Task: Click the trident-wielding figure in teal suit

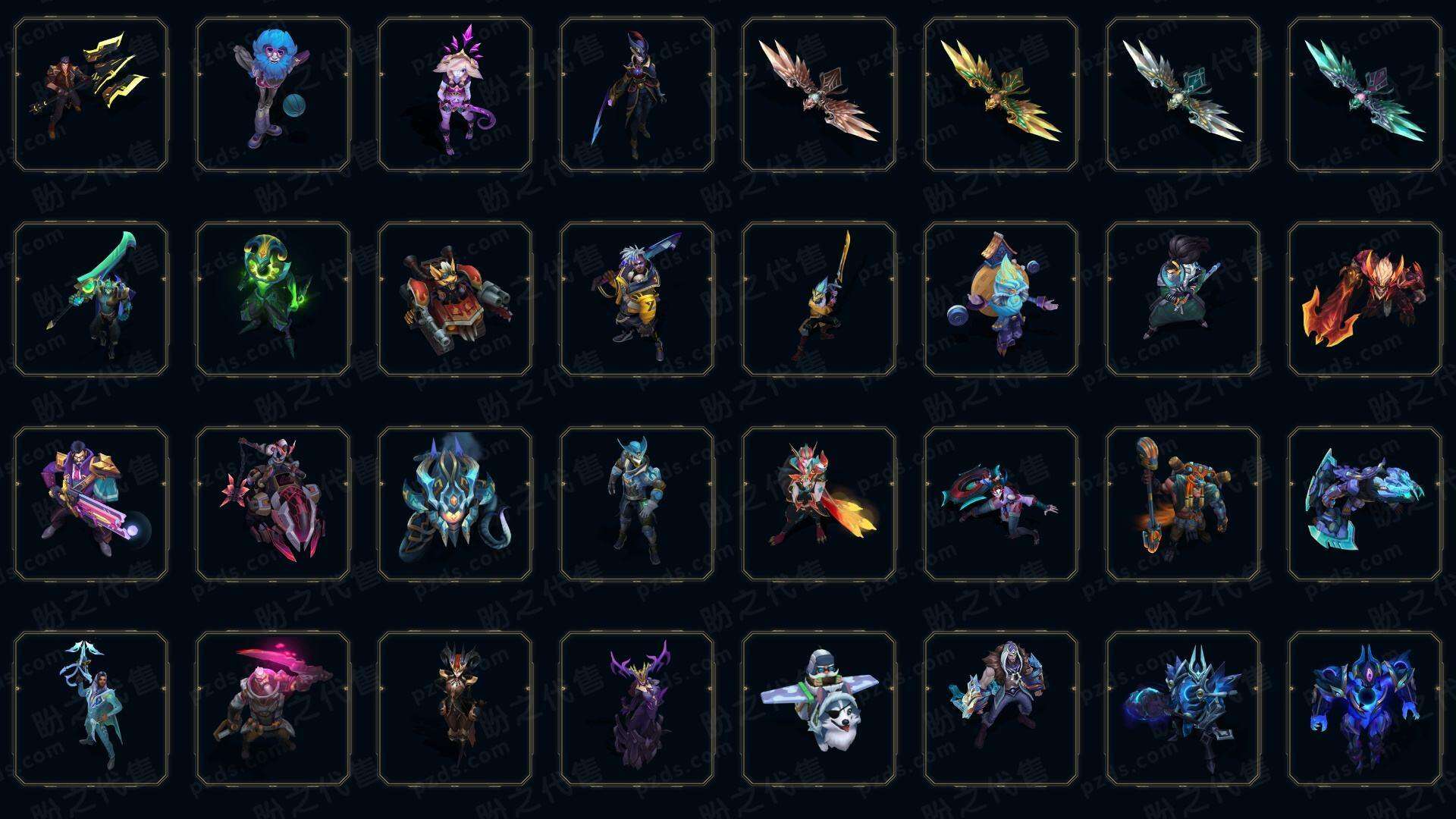Action: pyautogui.click(x=91, y=709)
